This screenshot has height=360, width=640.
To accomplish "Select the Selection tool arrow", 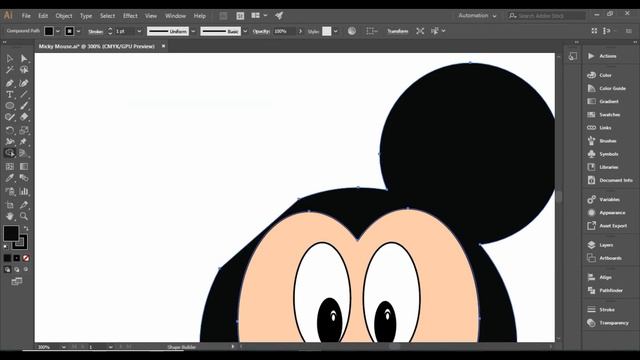I will (x=10, y=59).
